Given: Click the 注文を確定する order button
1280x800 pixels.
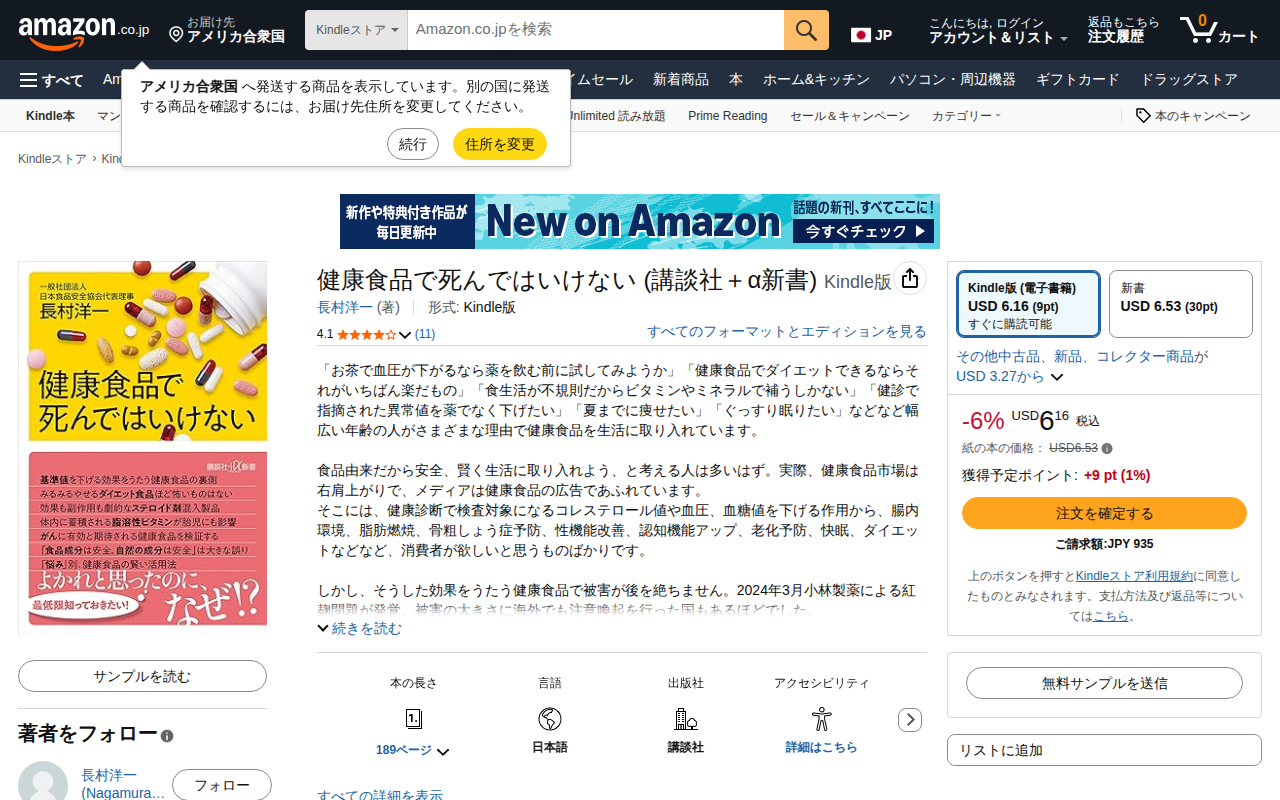Looking at the screenshot, I should pyautogui.click(x=1104, y=513).
